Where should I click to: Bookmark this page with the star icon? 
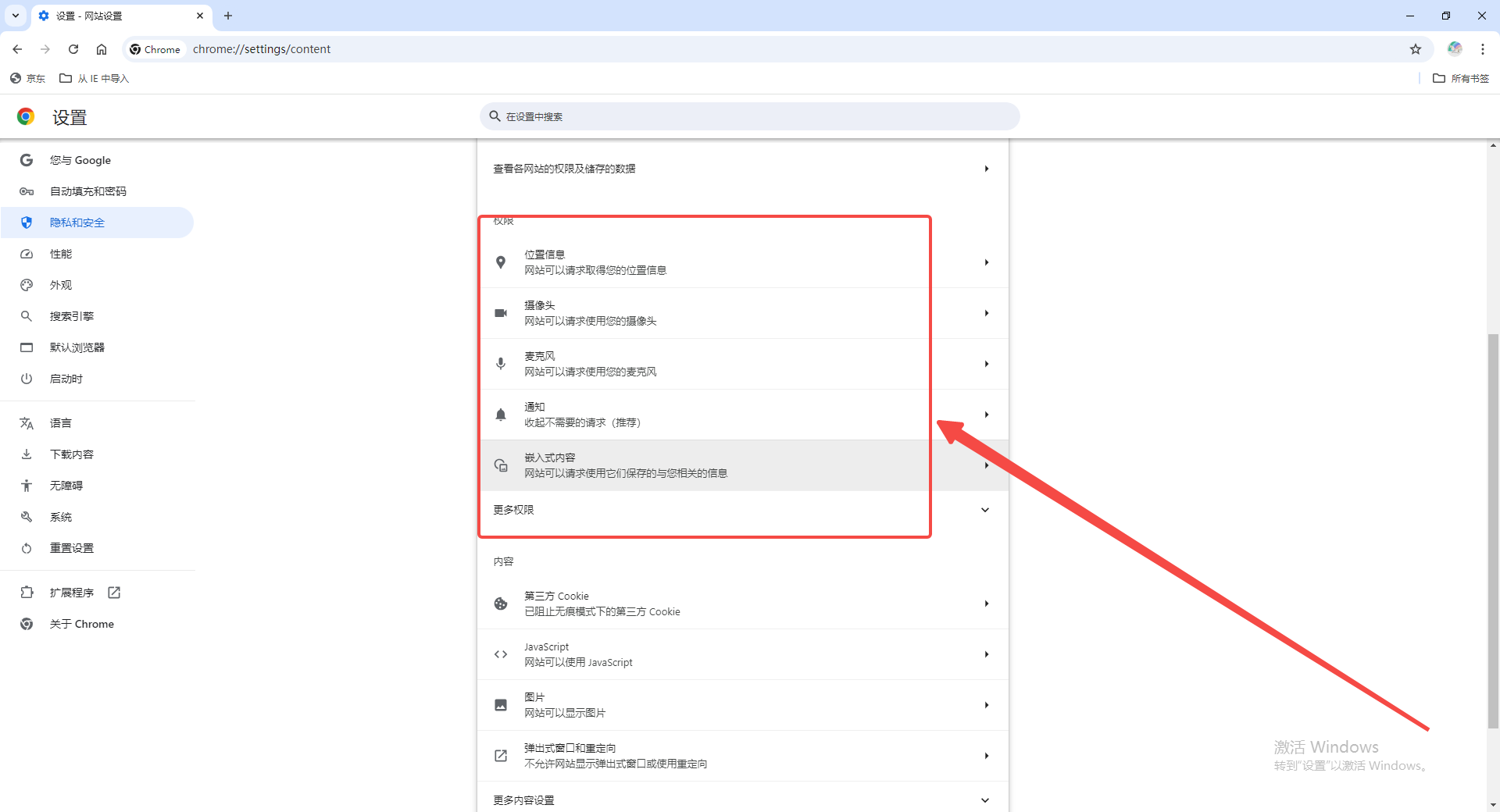coord(1416,49)
